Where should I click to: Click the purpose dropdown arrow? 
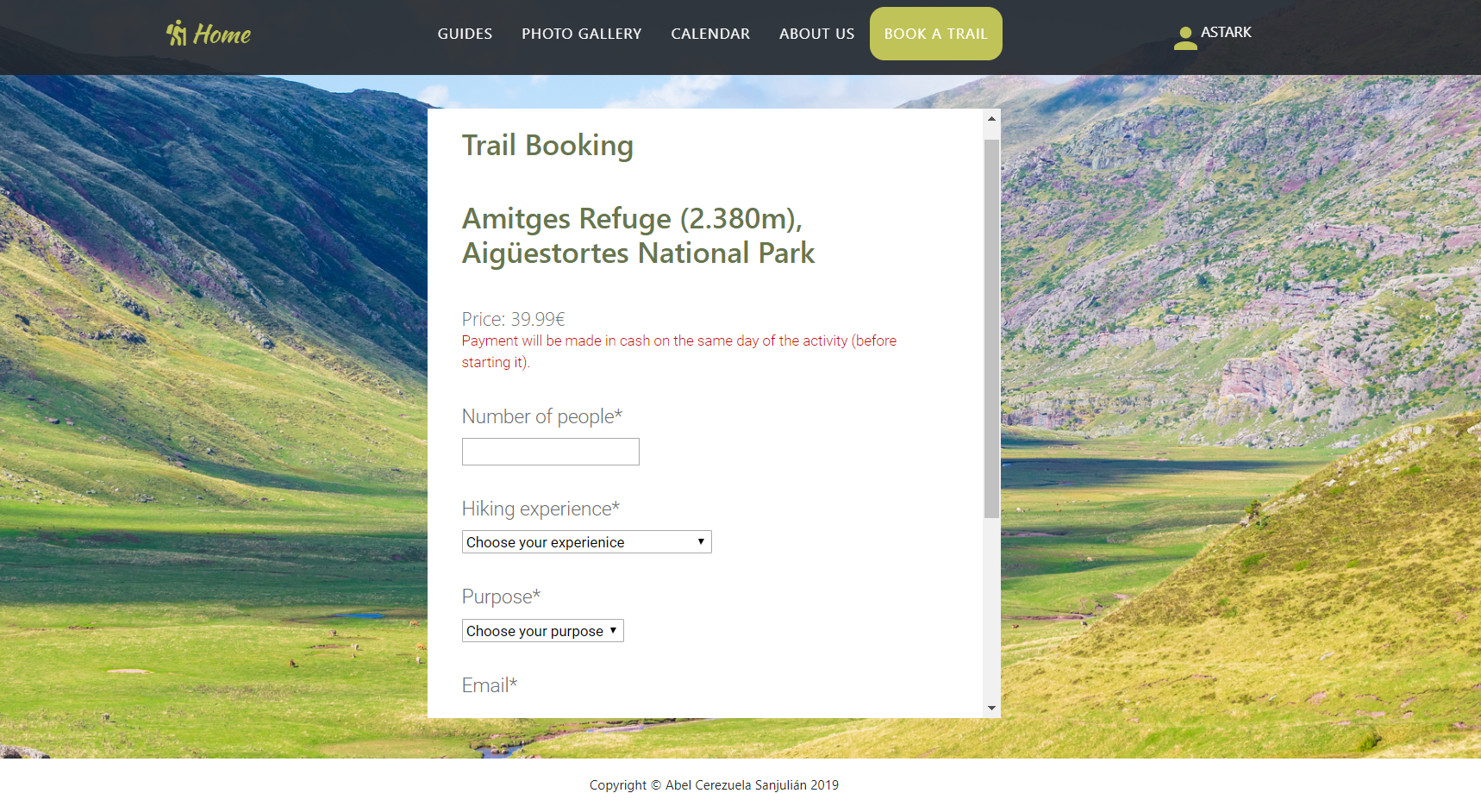(x=613, y=630)
